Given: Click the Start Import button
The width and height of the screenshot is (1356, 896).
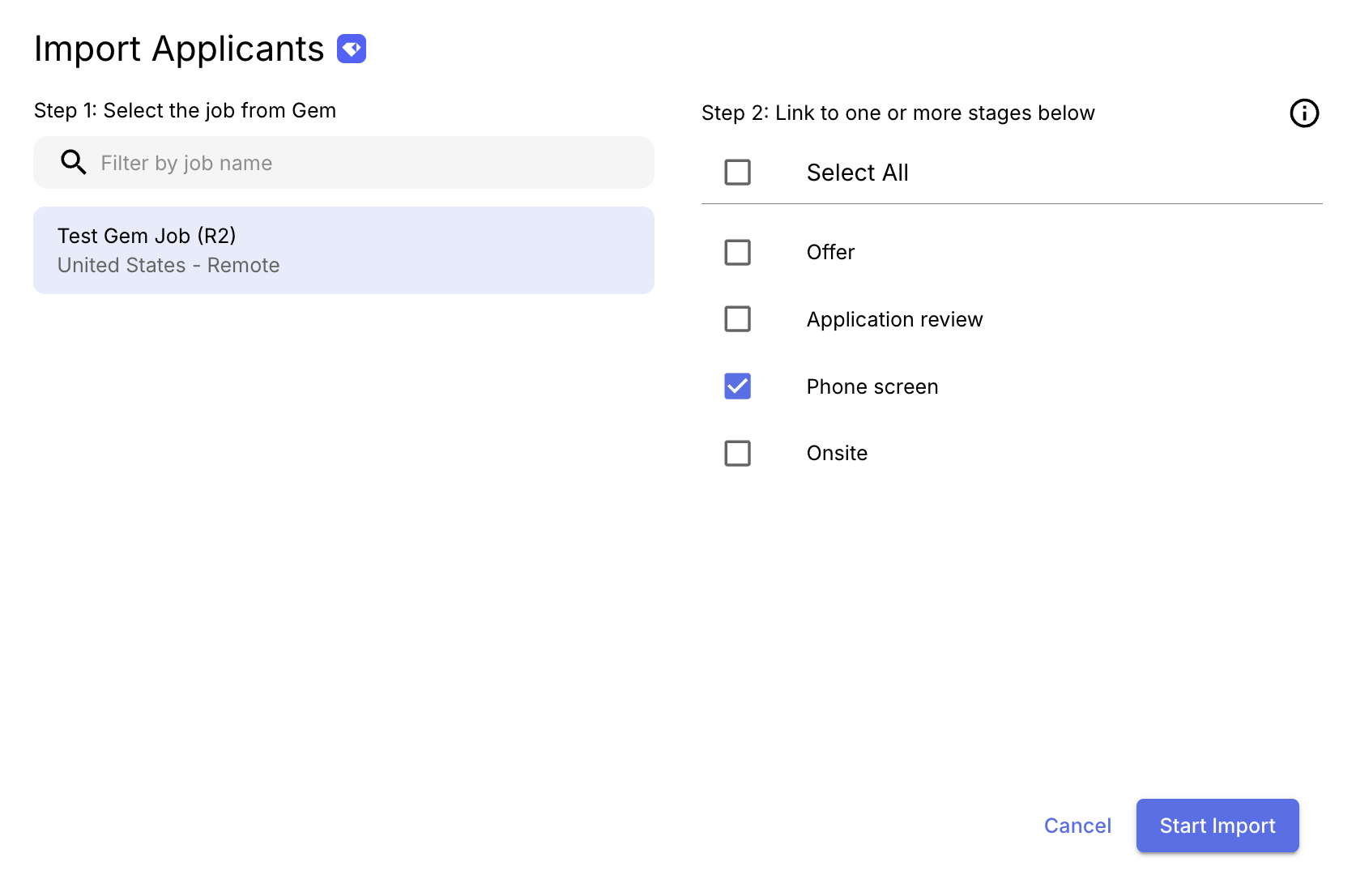Looking at the screenshot, I should coord(1217,826).
